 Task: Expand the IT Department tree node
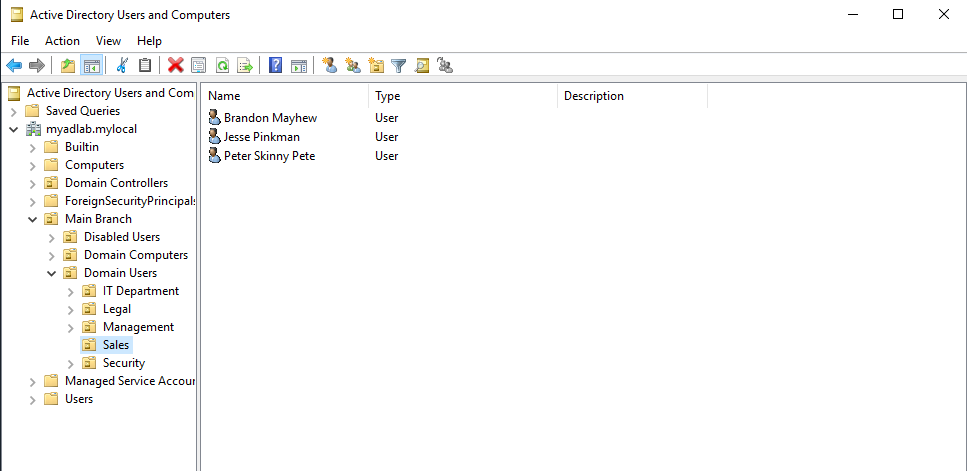70,291
